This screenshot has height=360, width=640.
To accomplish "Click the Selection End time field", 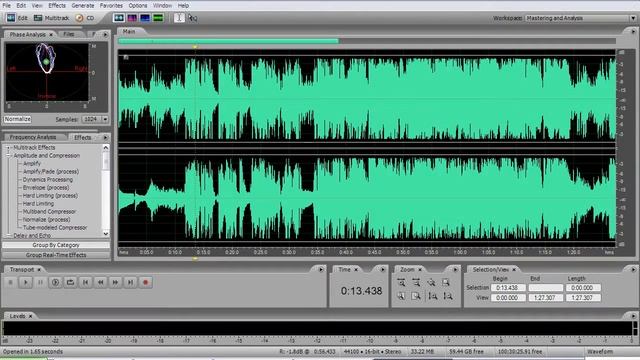I will [545, 288].
